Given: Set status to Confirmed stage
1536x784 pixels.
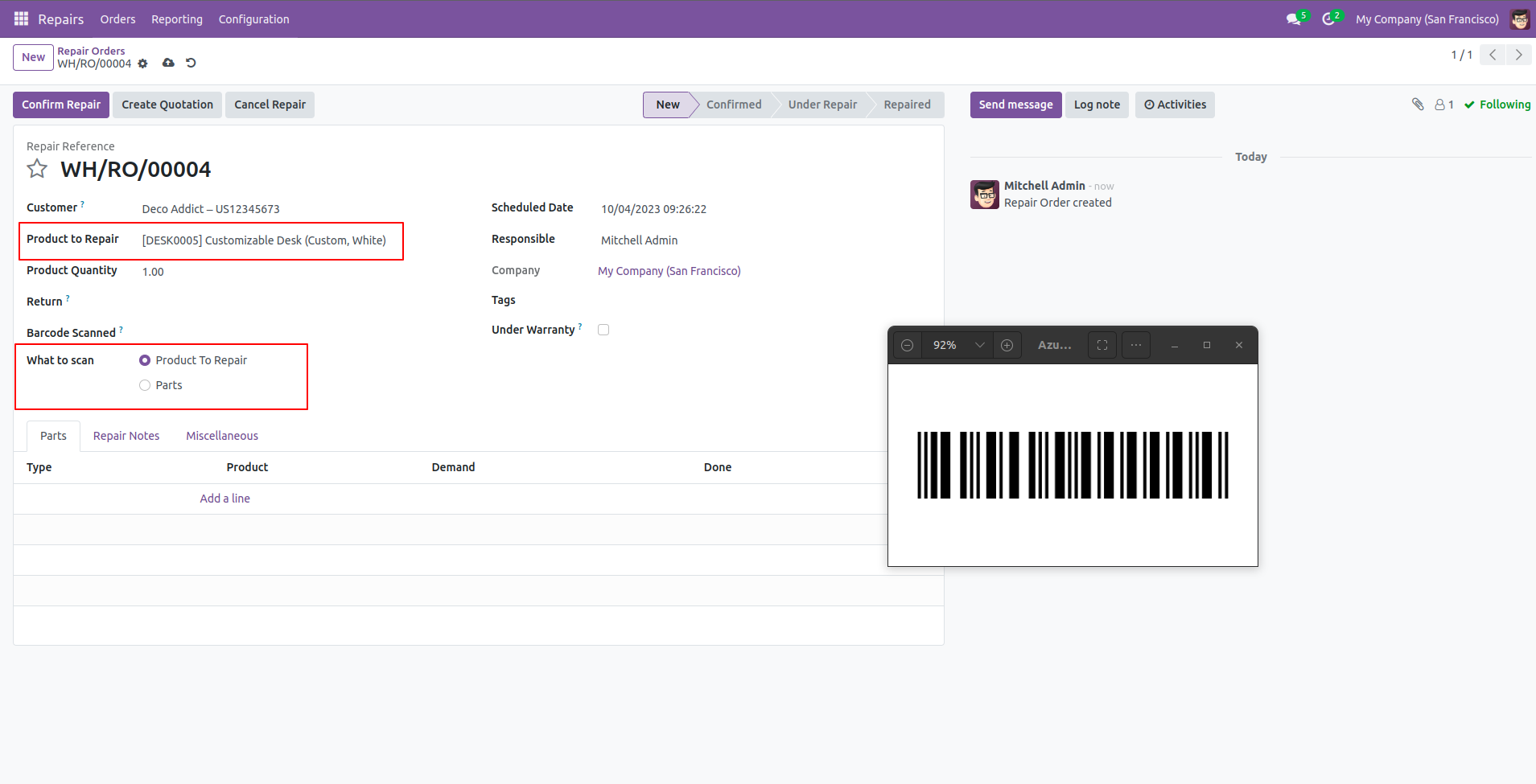Looking at the screenshot, I should pos(734,105).
